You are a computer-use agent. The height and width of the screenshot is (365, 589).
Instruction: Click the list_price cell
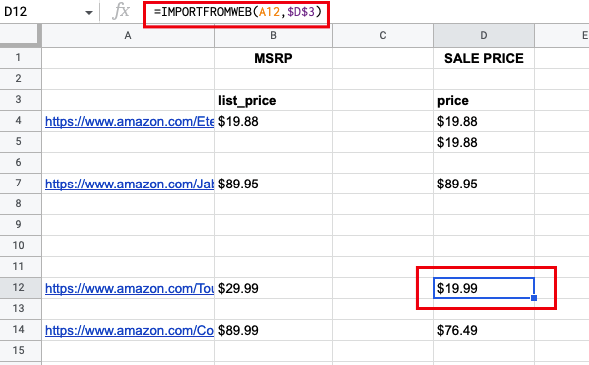click(x=273, y=100)
